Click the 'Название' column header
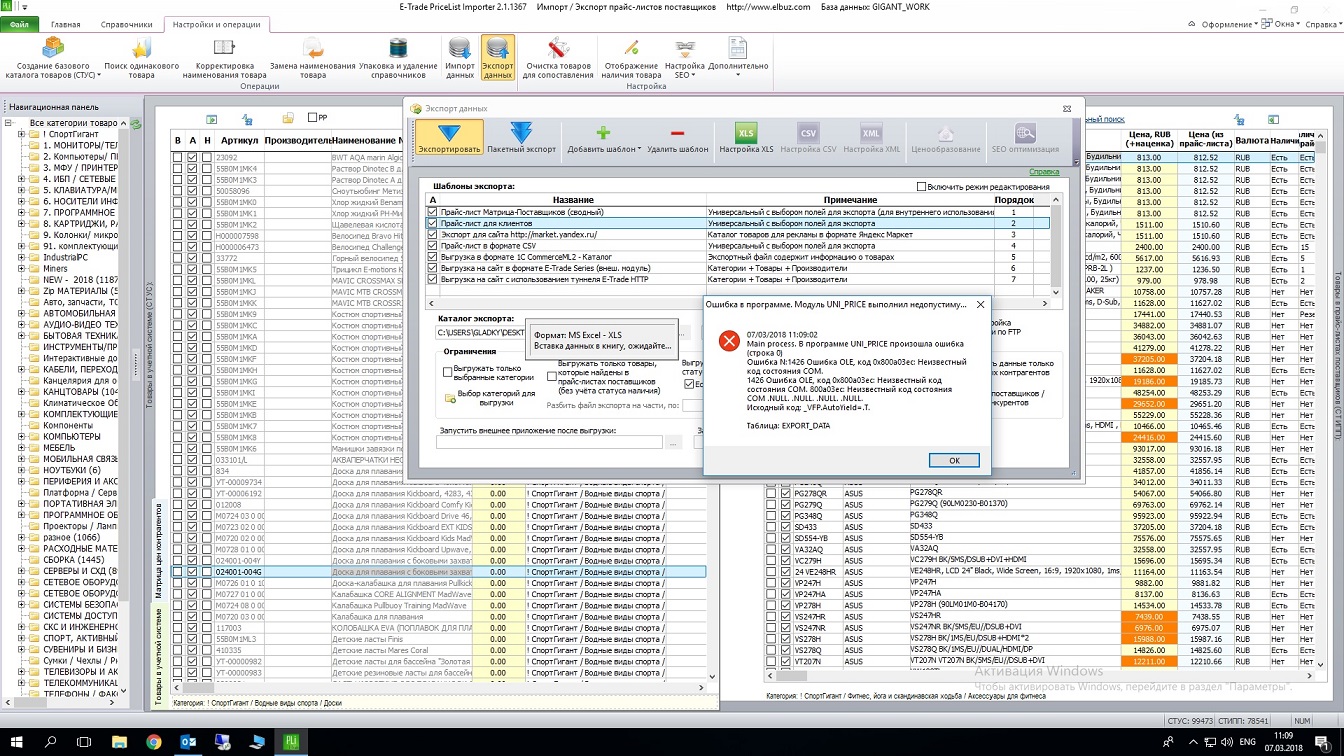 [572, 200]
